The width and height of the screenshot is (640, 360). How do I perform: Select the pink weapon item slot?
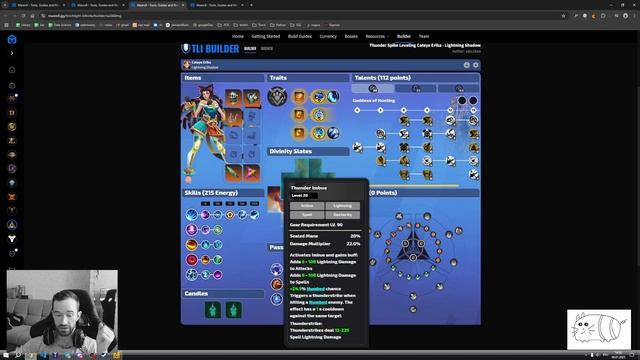251,173
